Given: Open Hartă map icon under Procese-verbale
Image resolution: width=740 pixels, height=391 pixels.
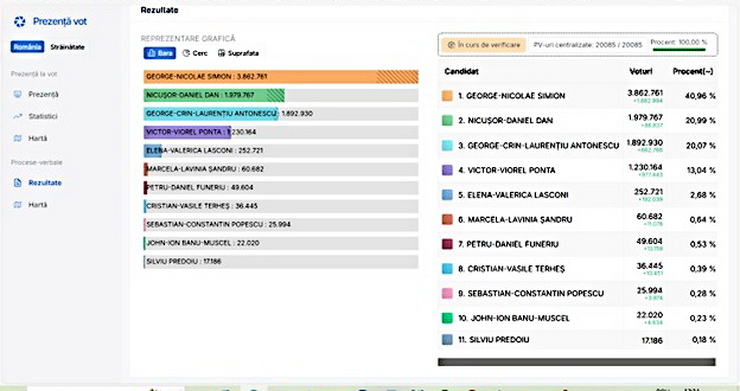Looking at the screenshot, I should pyautogui.click(x=17, y=205).
